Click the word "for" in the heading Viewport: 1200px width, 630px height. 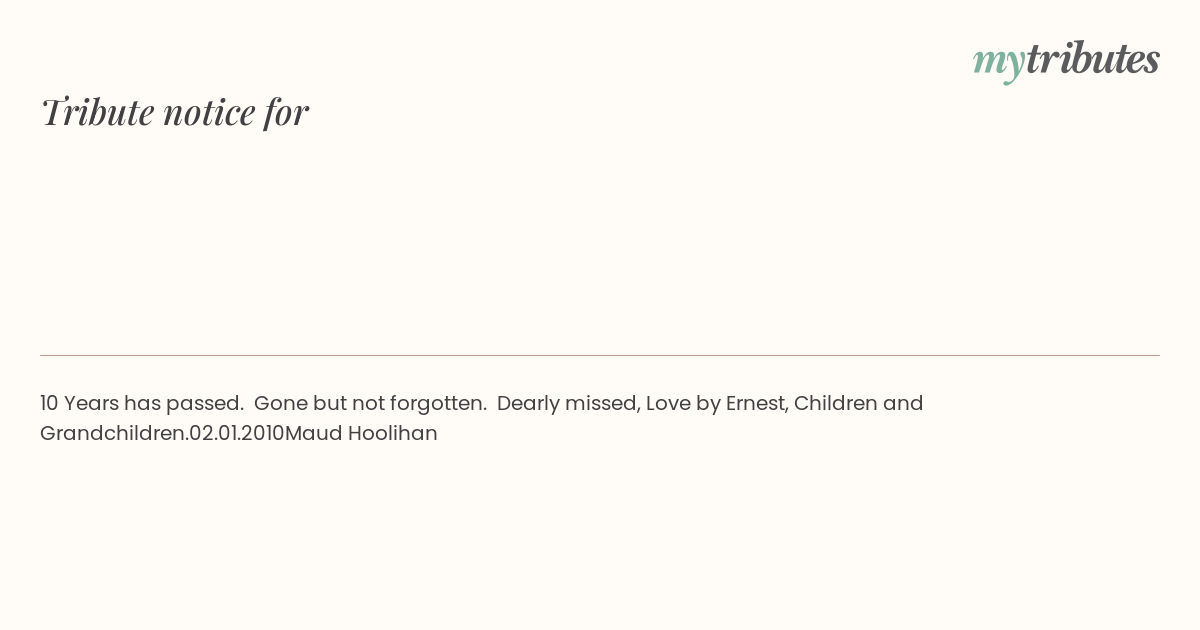click(286, 112)
